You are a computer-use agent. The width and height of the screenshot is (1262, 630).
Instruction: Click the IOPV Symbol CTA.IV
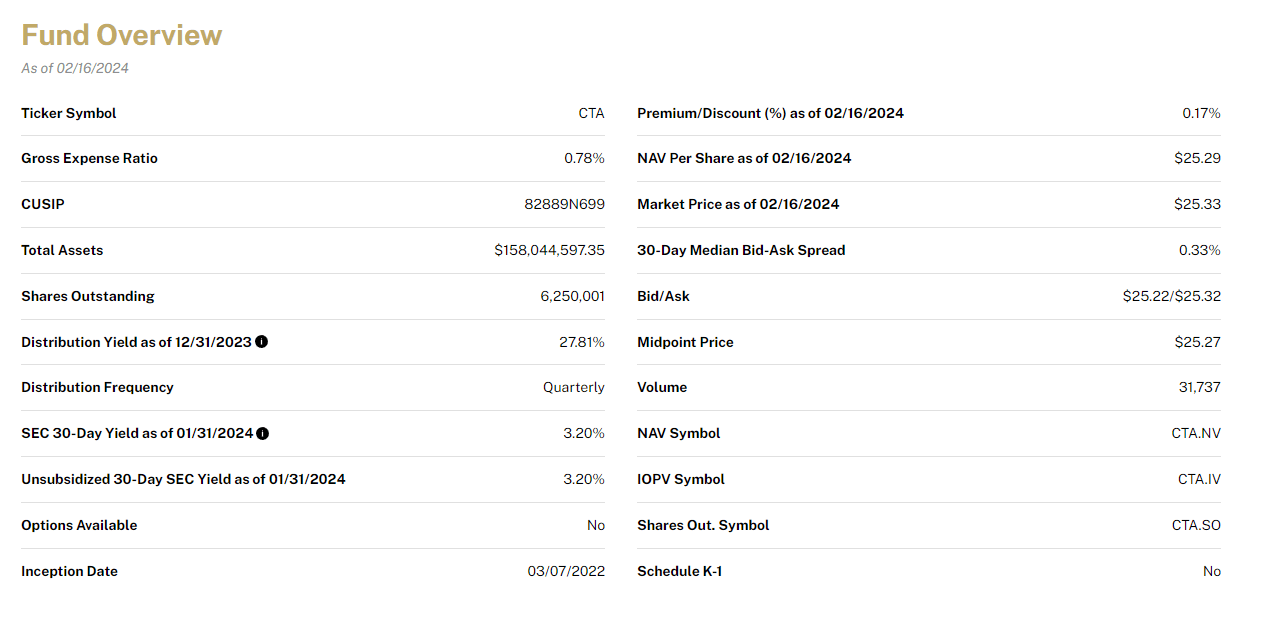[x=1200, y=479]
